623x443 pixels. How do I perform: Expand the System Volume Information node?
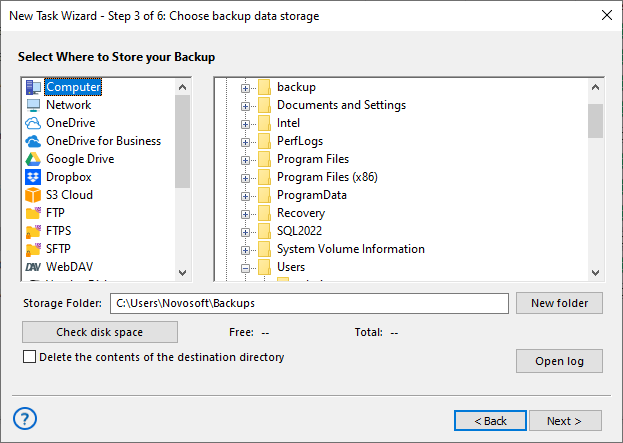click(245, 250)
